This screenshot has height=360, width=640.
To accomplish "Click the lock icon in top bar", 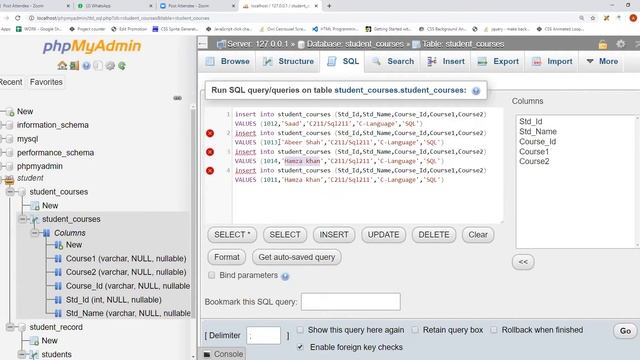I will [602, 44].
